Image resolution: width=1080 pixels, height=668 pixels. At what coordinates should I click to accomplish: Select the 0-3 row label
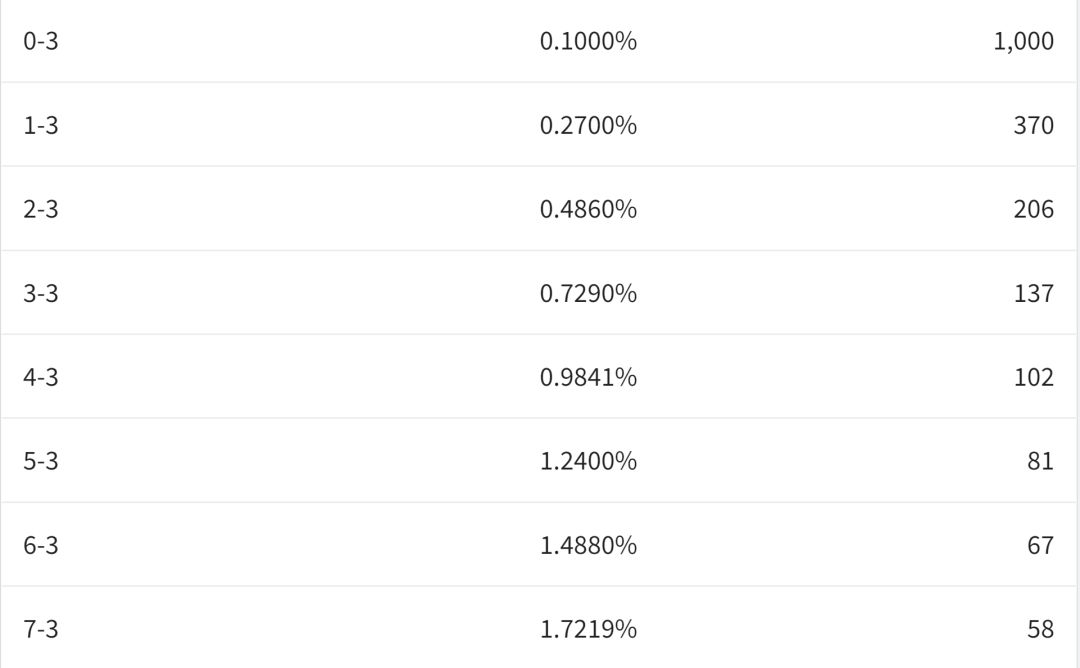tap(41, 41)
